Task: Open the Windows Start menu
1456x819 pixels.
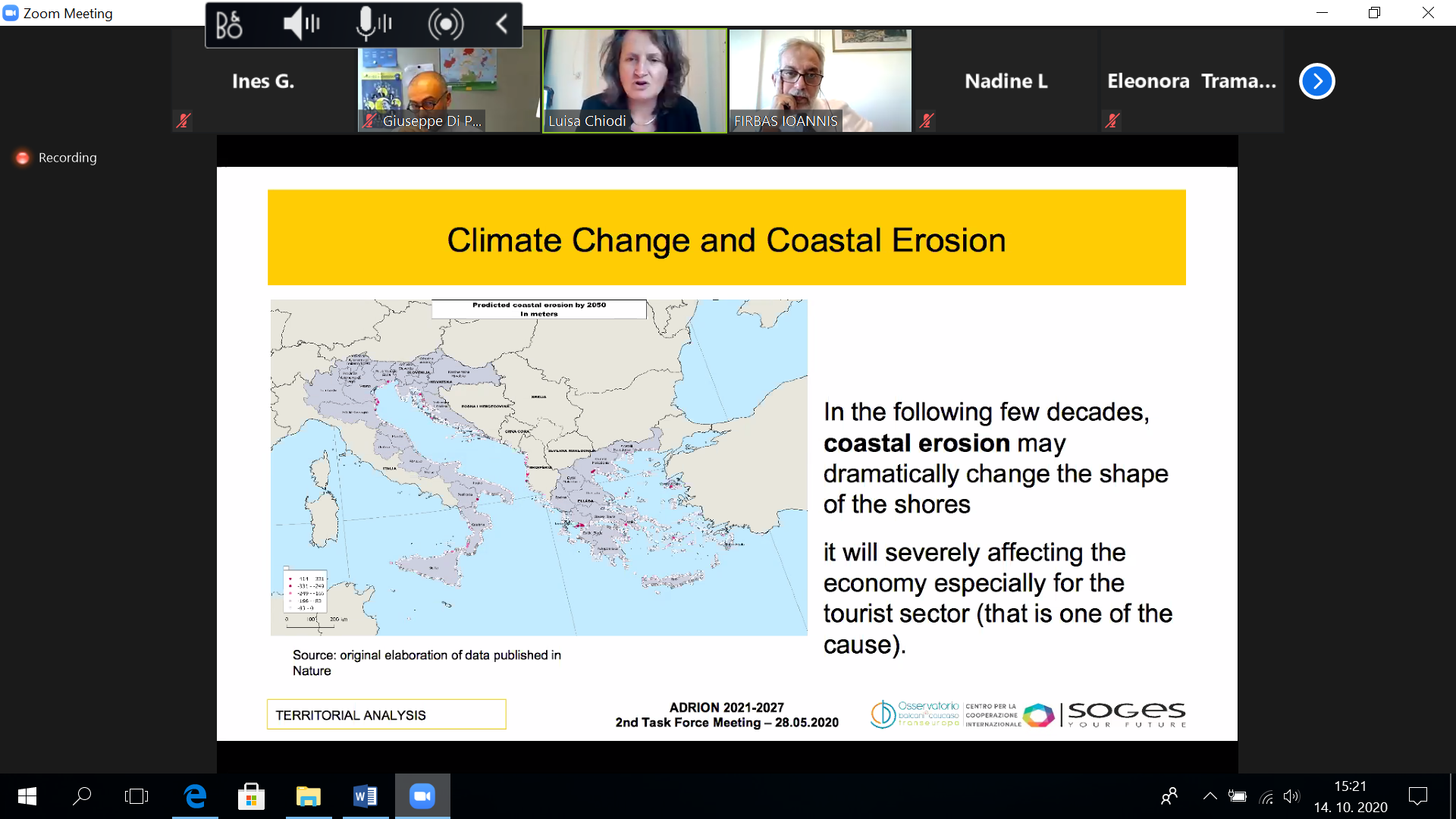Action: (x=27, y=796)
